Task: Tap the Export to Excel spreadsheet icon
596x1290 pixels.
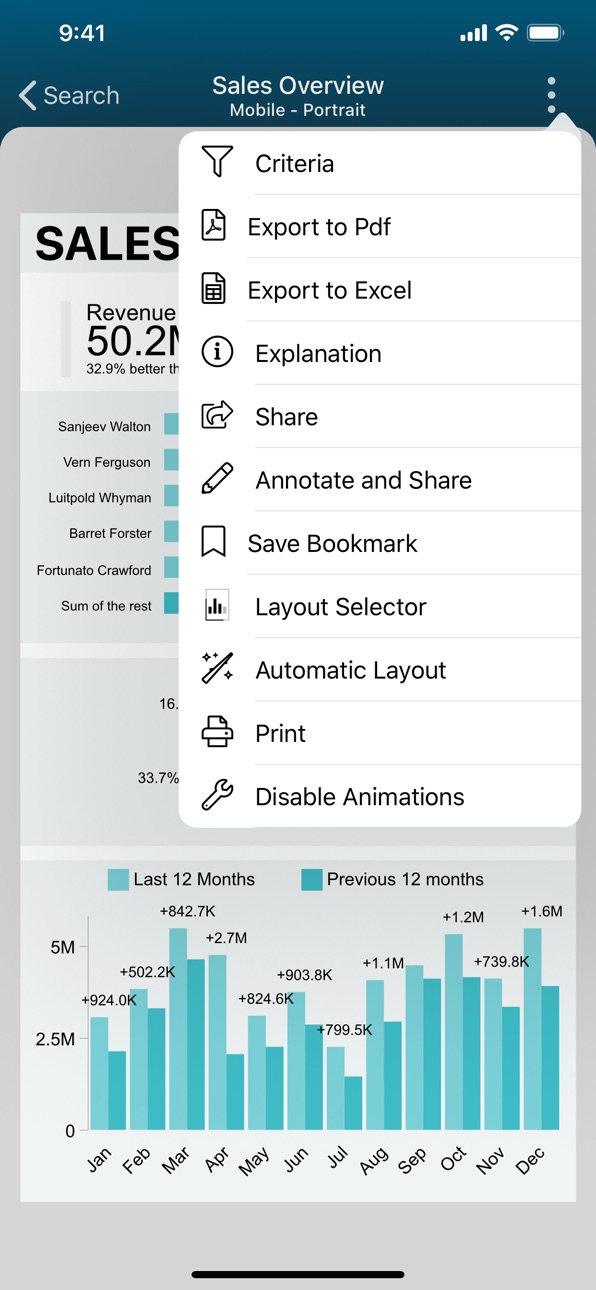Action: pyautogui.click(x=213, y=289)
